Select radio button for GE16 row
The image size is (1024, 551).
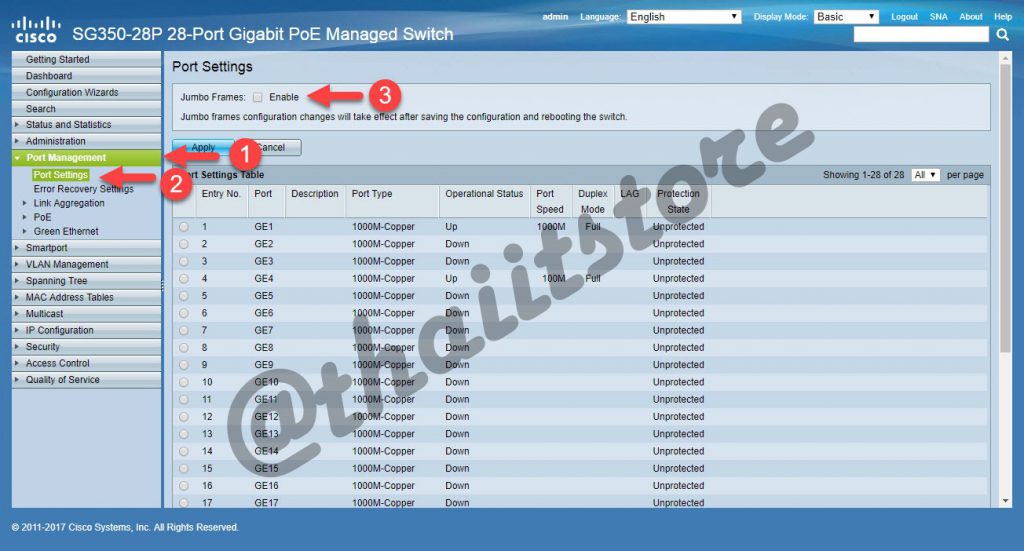pyautogui.click(x=184, y=486)
